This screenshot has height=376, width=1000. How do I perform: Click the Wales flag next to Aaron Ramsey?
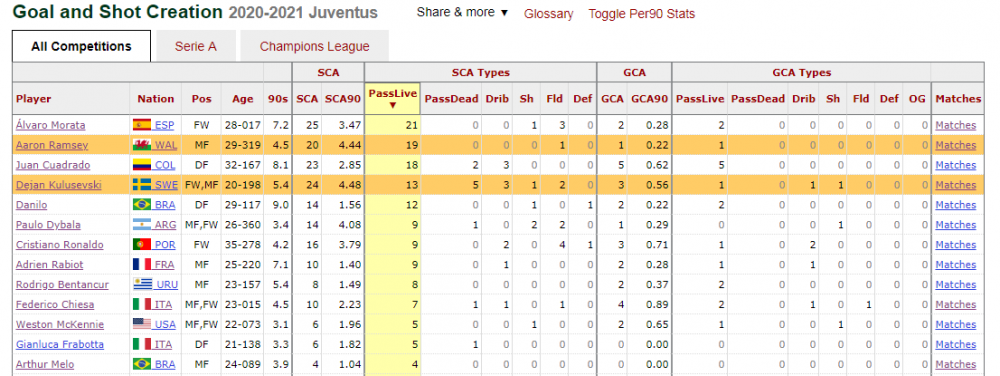[x=142, y=145]
